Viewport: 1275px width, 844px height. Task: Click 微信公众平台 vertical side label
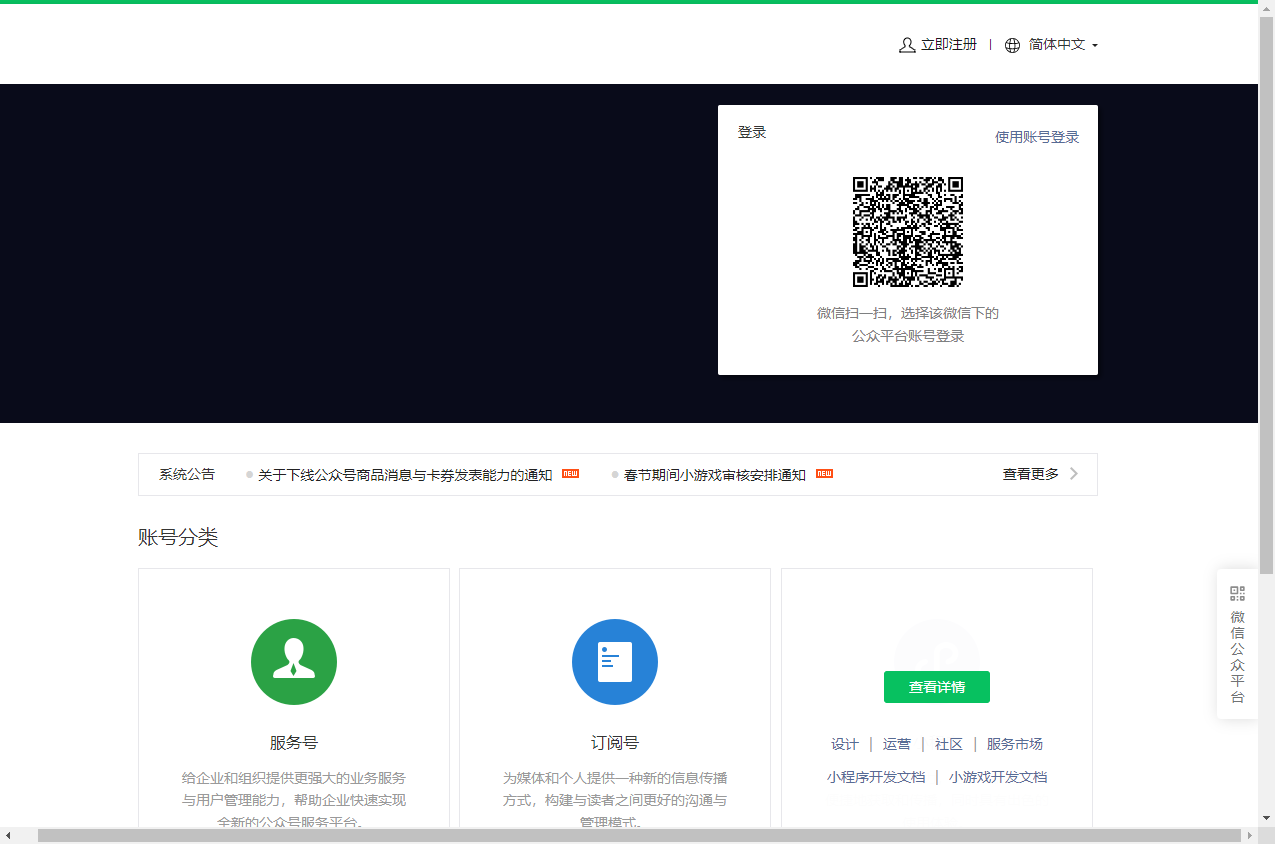click(1238, 657)
